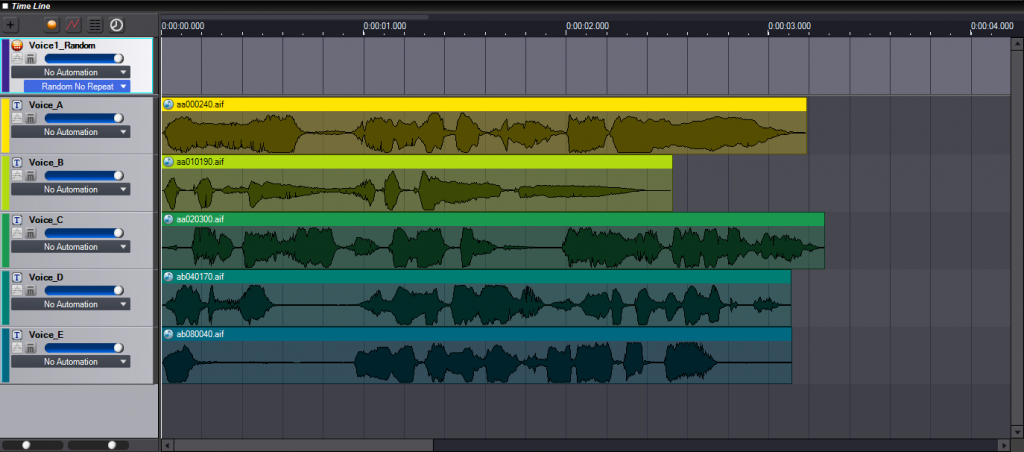Viewport: 1024px width, 452px height.
Task: Open the No Automation dropdown for Voice_B
Action: click(x=71, y=189)
